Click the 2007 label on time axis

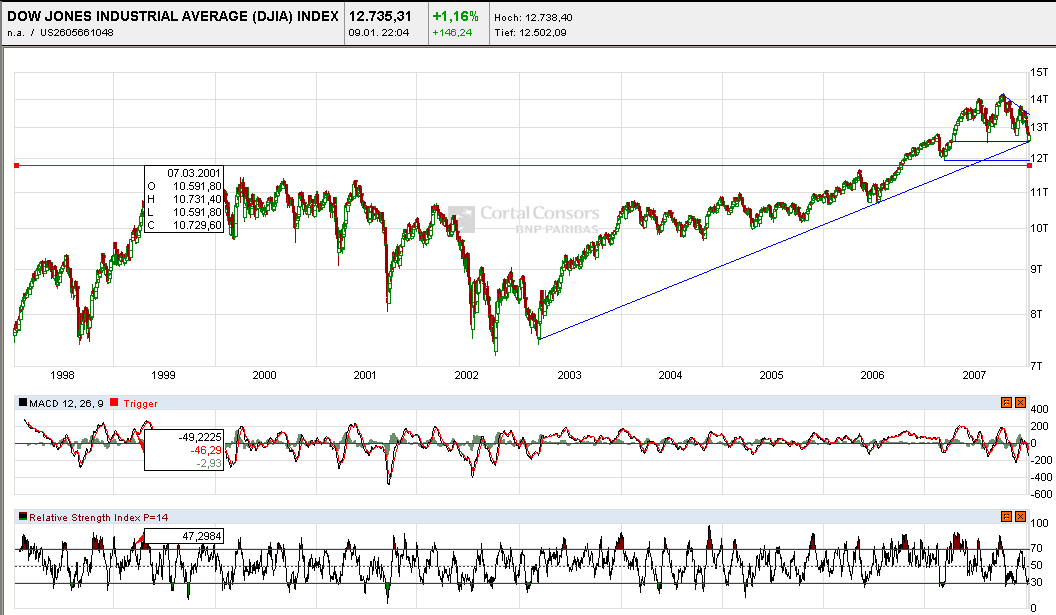[x=974, y=375]
